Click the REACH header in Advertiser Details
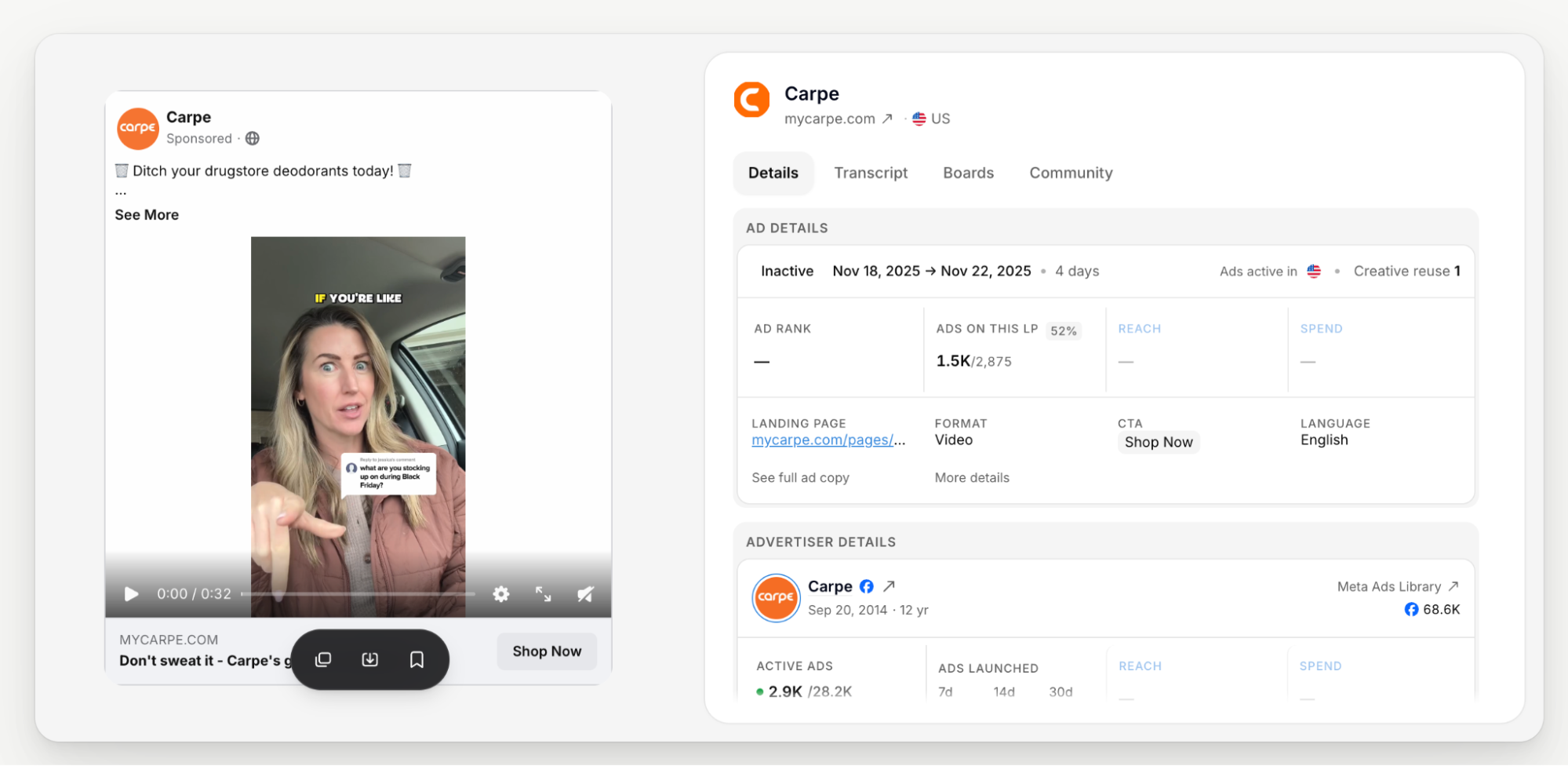 (x=1140, y=666)
